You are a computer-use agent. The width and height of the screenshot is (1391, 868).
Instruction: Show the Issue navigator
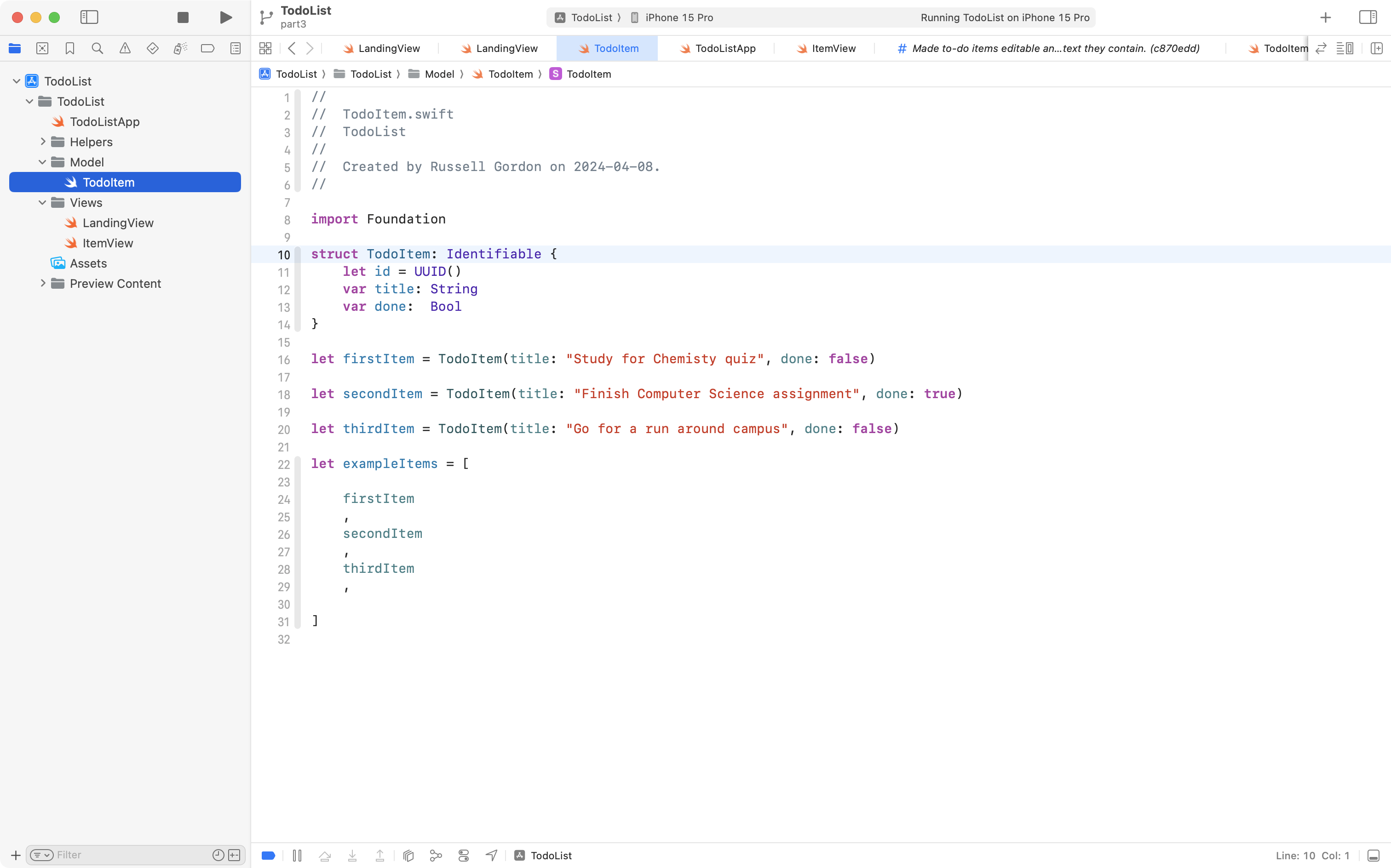125,48
